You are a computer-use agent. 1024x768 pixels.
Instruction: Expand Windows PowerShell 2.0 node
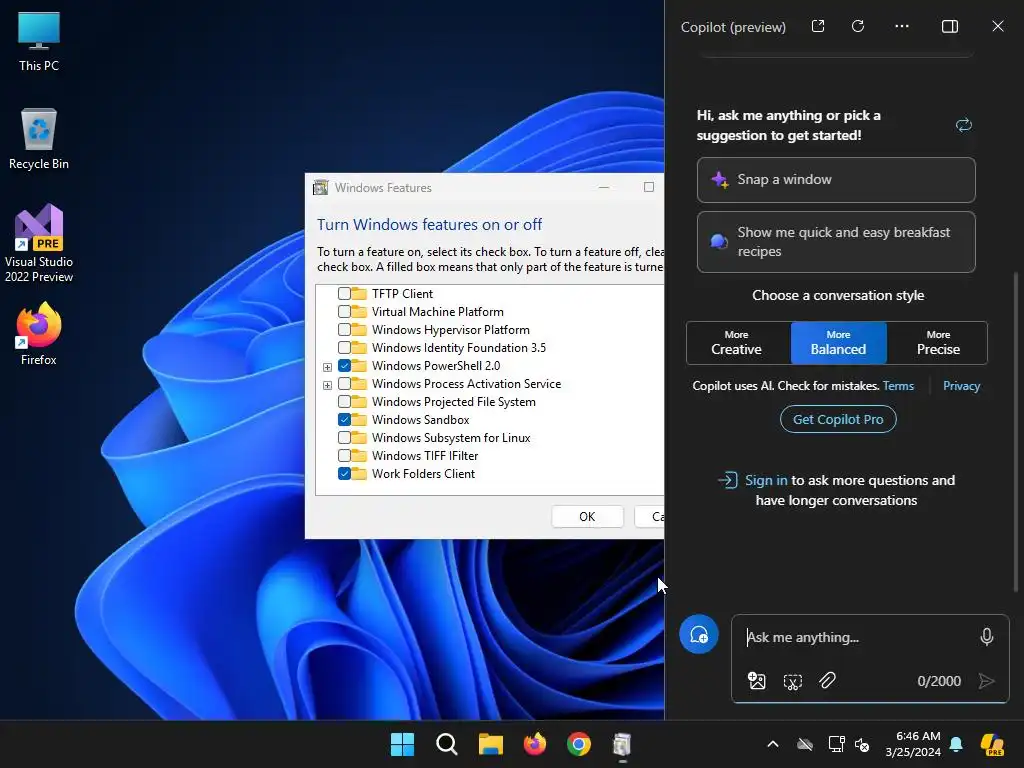327,367
